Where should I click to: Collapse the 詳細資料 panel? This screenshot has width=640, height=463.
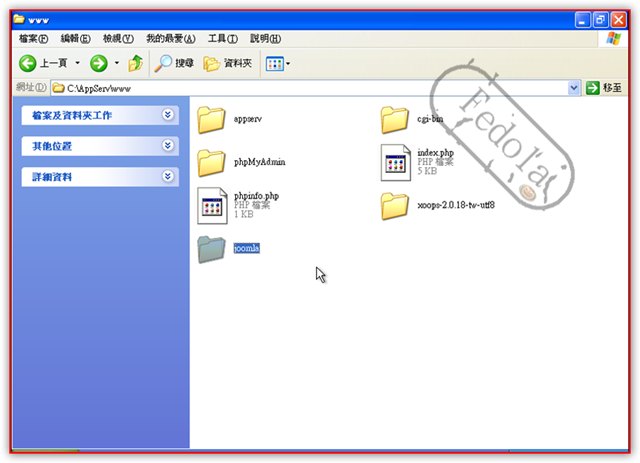click(x=167, y=177)
